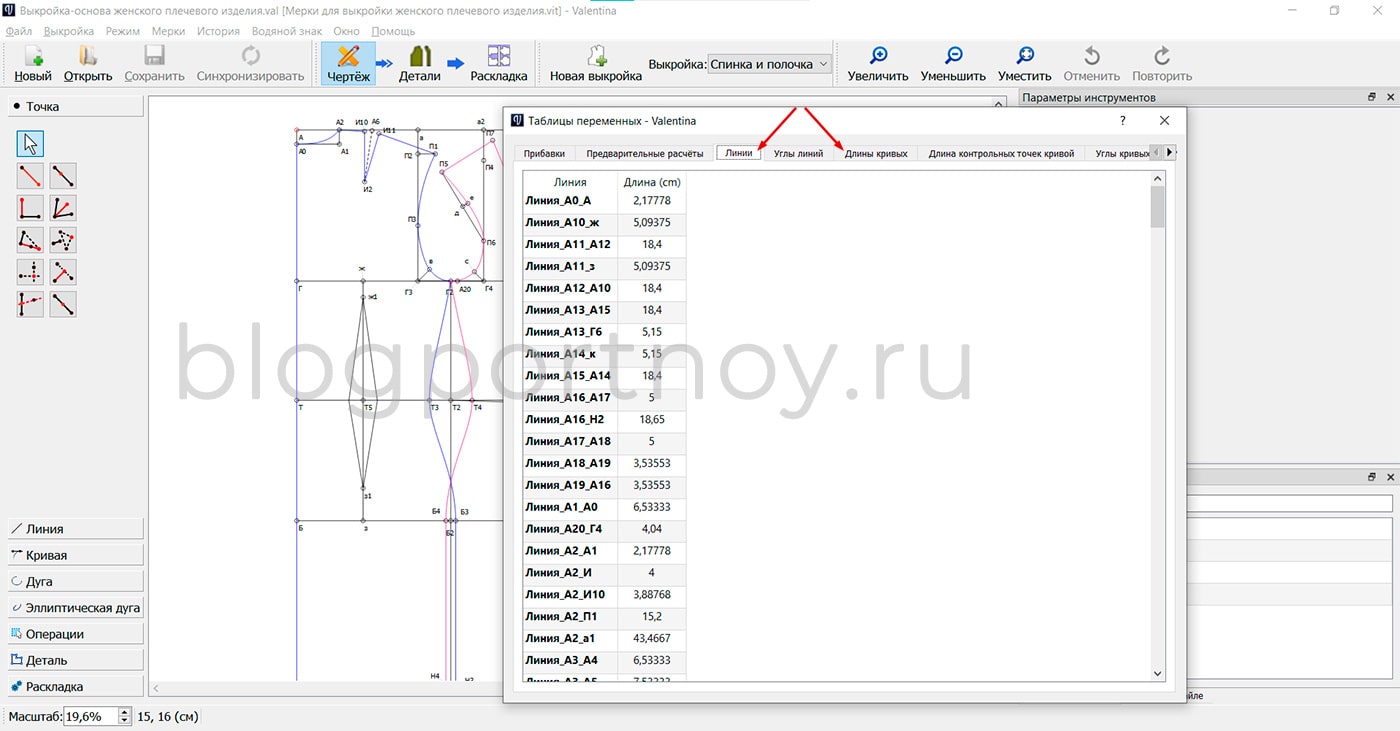
Task: Select the Линия_А16_Н2 row
Action: point(605,419)
